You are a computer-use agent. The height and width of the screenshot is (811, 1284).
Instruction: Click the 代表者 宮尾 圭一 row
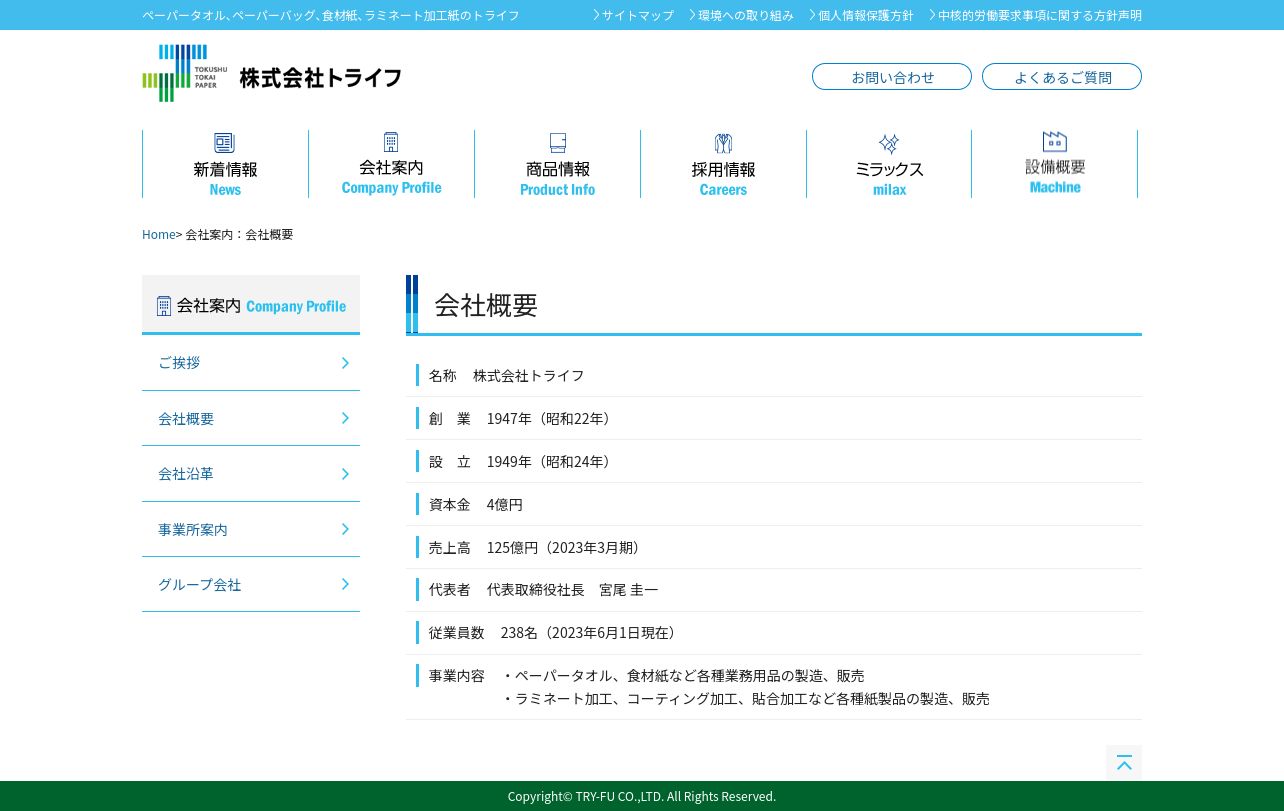coord(774,590)
